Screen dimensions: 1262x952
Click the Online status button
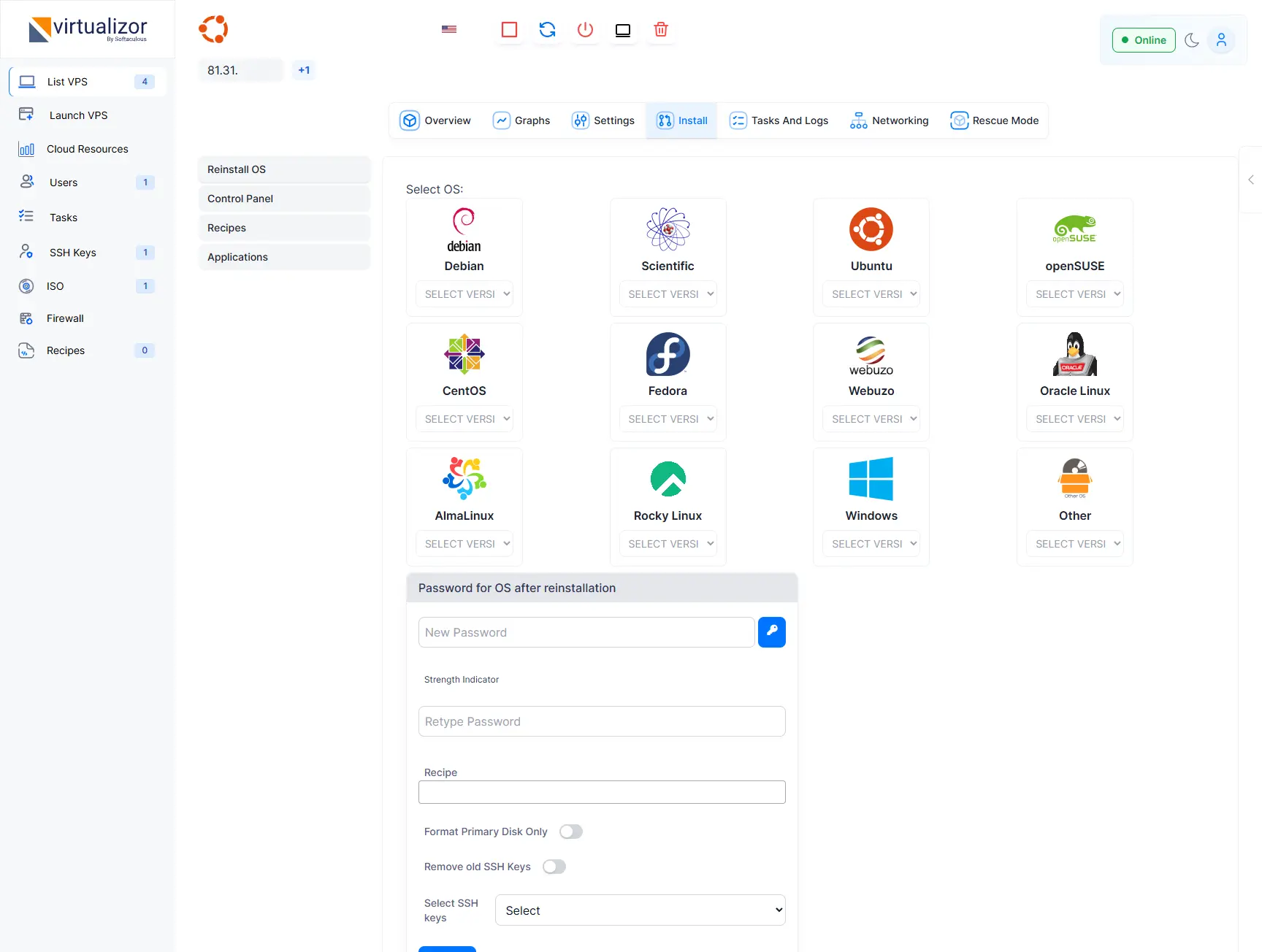(1144, 40)
